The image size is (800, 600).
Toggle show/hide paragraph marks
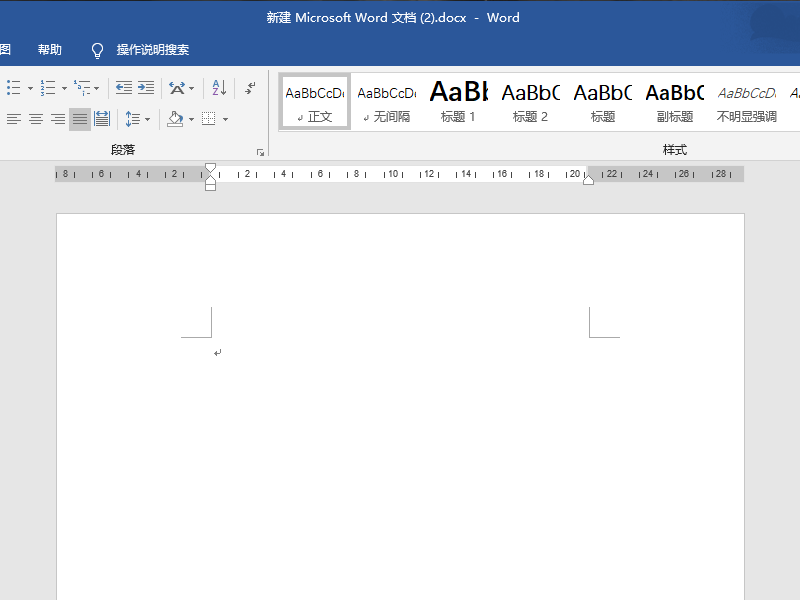(250, 88)
